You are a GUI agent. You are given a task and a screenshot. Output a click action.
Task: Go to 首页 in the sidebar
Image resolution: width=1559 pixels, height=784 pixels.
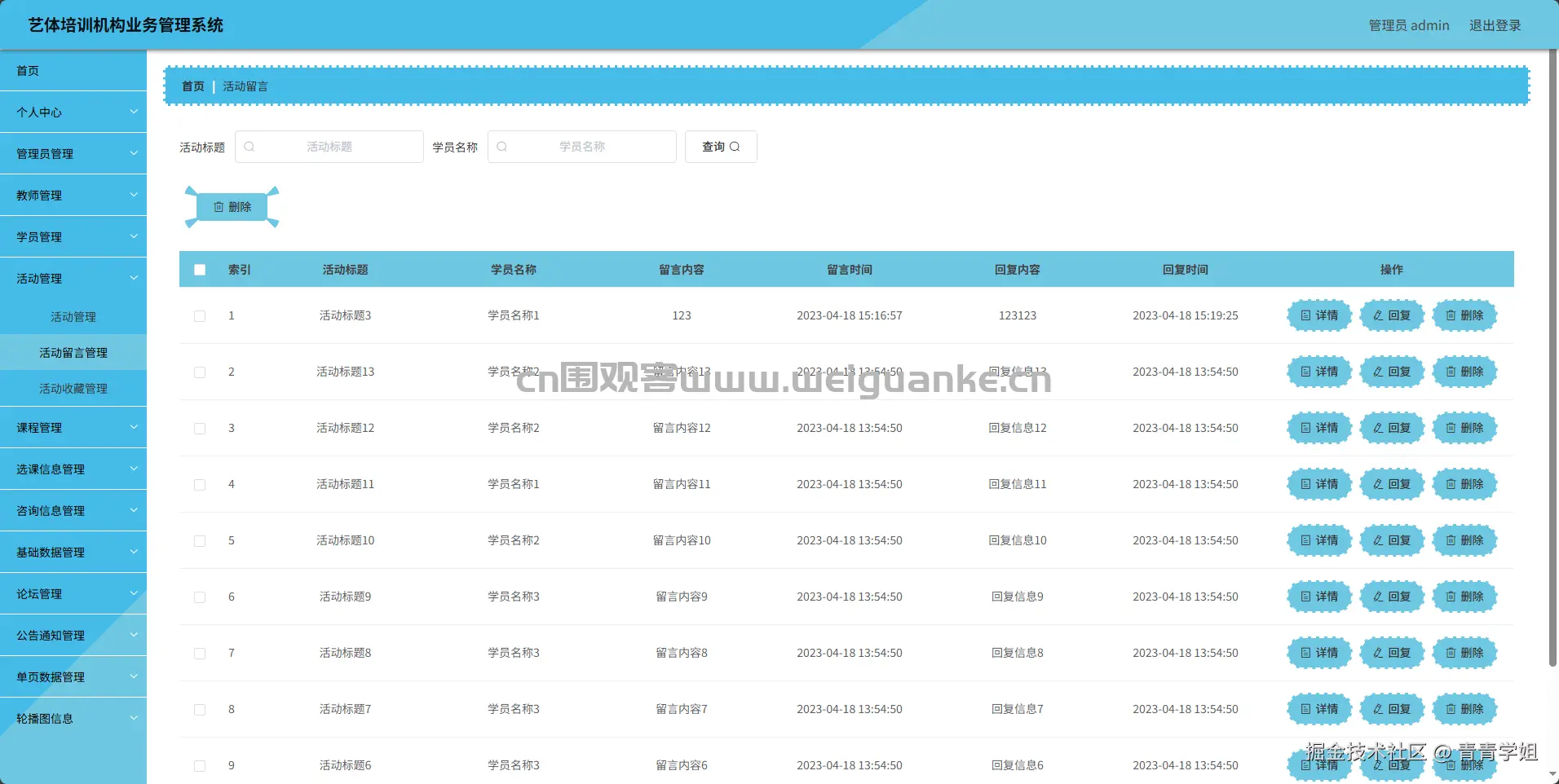click(73, 71)
